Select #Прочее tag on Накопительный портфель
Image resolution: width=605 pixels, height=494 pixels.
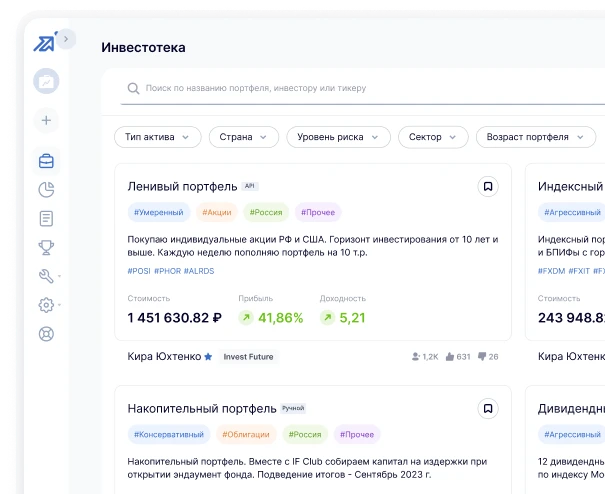[x=357, y=434]
